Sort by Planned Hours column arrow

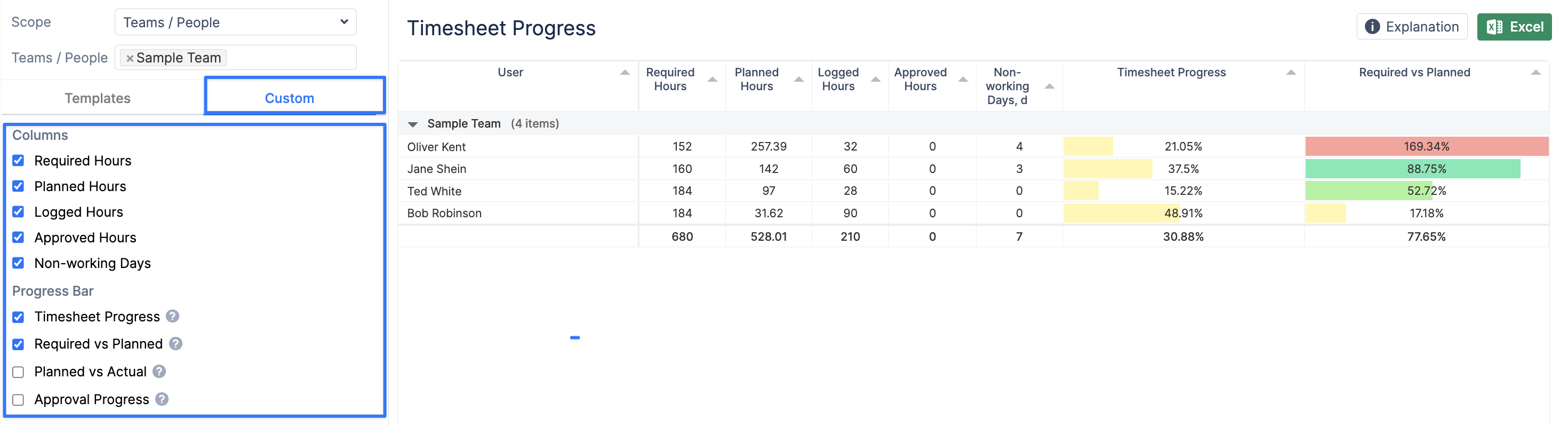pyautogui.click(x=798, y=79)
